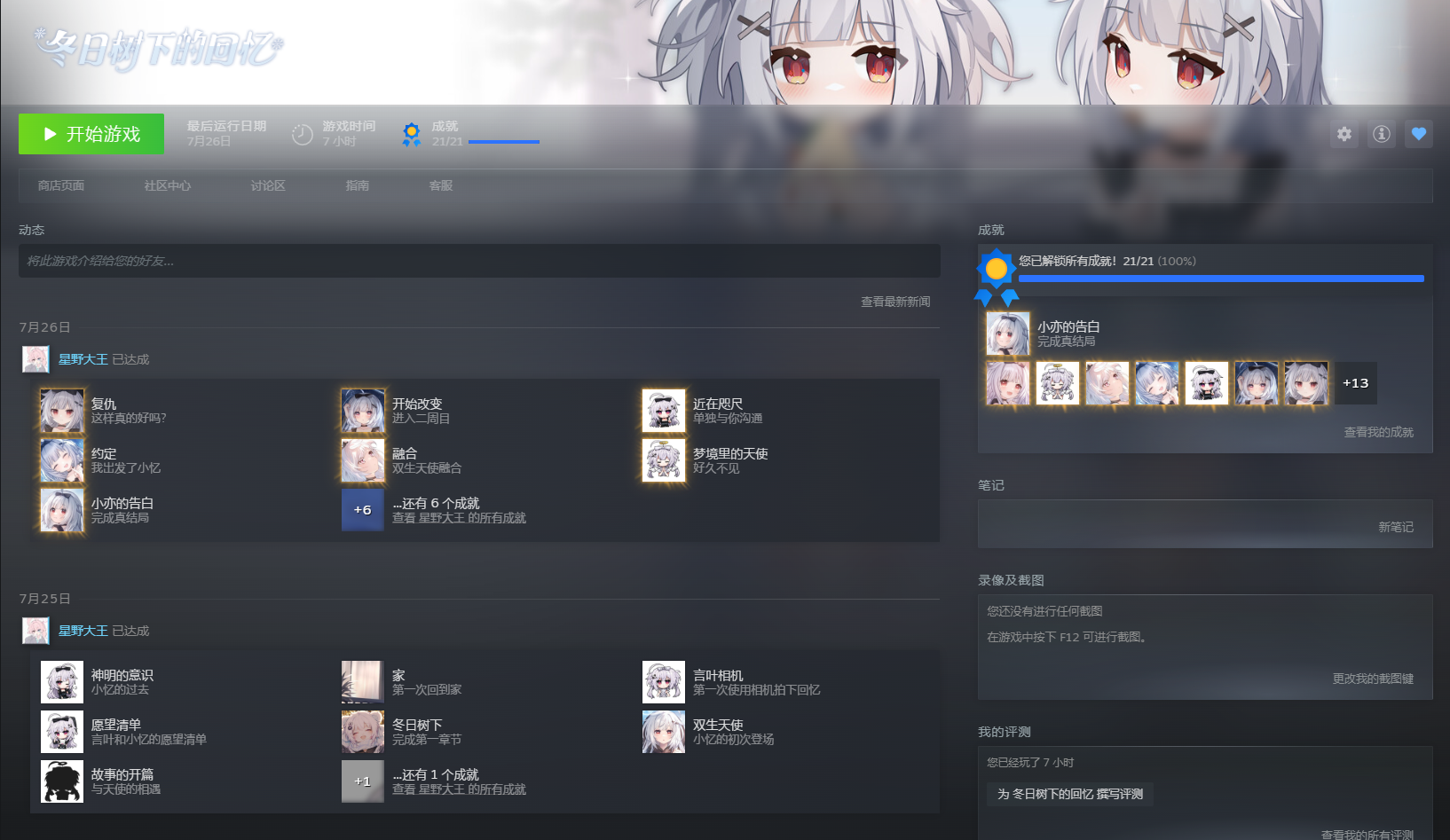
Task: Create a 新笔记 note
Action: tap(1396, 527)
